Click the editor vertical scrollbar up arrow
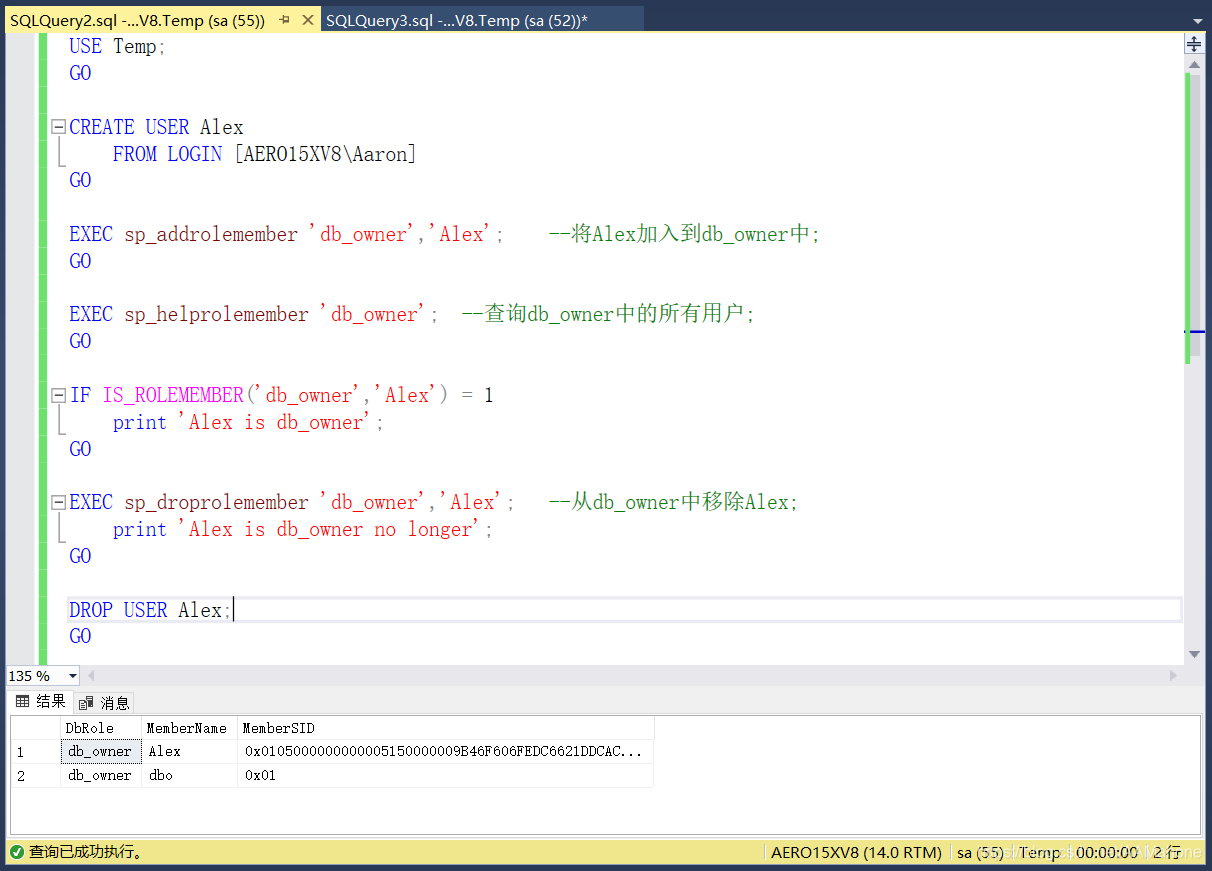Screen dimensions: 1212x871 click(x=1193, y=64)
